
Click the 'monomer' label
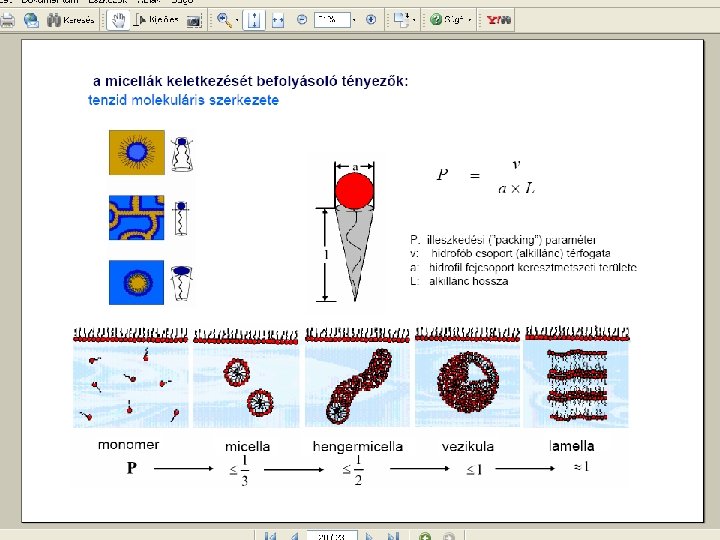click(x=129, y=444)
